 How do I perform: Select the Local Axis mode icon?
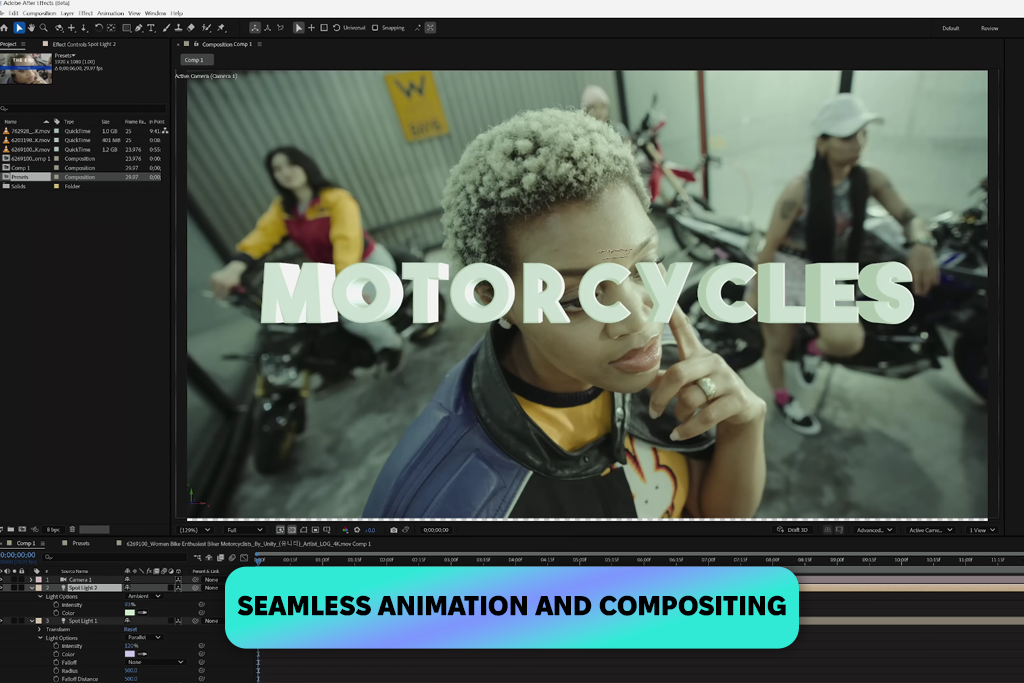(255, 28)
